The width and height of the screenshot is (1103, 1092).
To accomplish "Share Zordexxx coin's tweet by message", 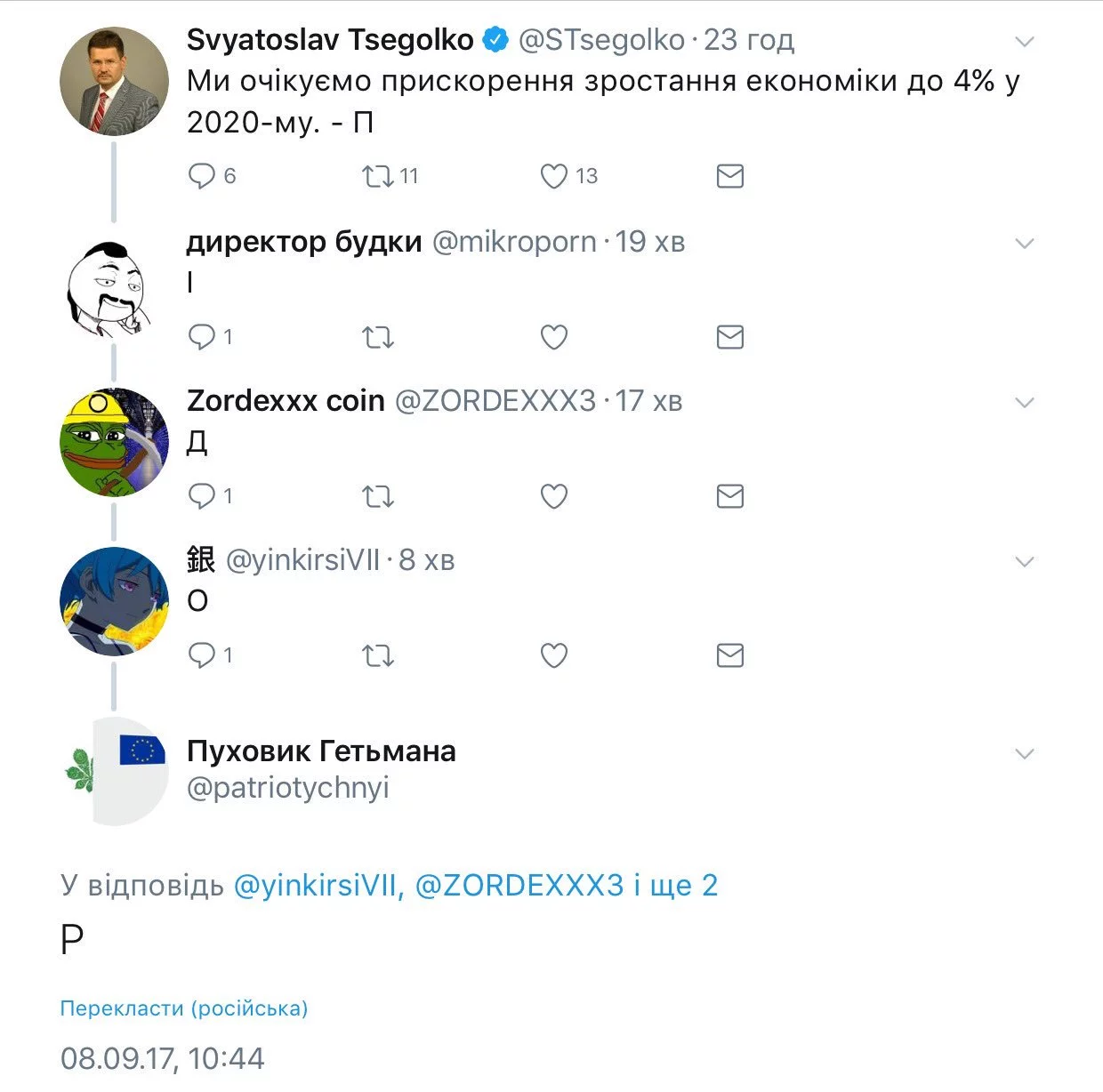I will (729, 496).
